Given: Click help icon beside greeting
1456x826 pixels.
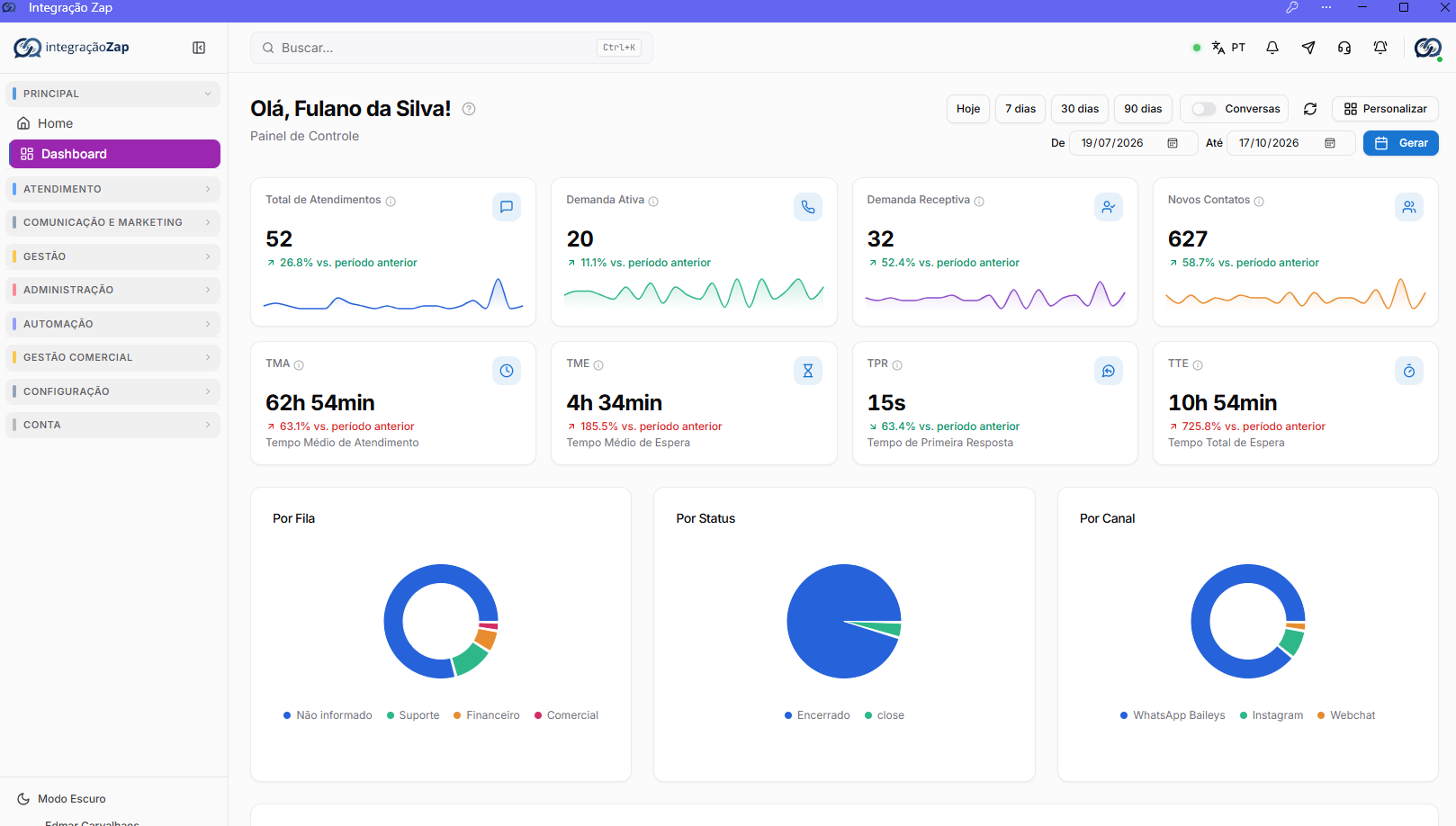Looking at the screenshot, I should tap(469, 109).
